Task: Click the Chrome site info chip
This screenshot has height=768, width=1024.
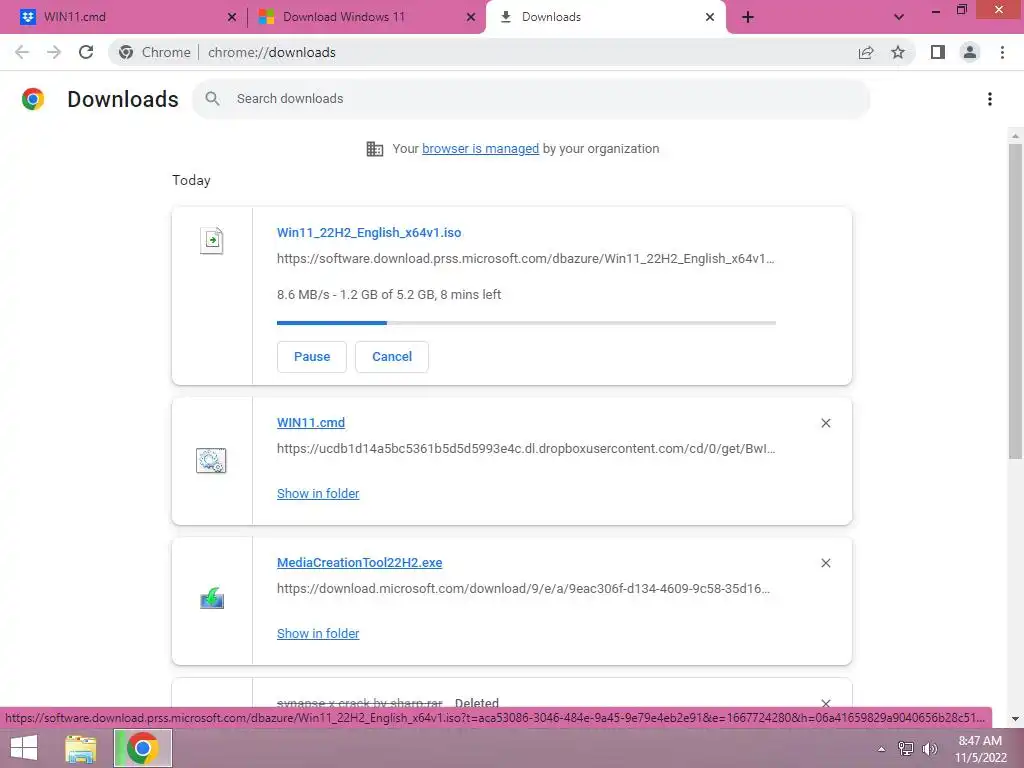Action: click(155, 52)
